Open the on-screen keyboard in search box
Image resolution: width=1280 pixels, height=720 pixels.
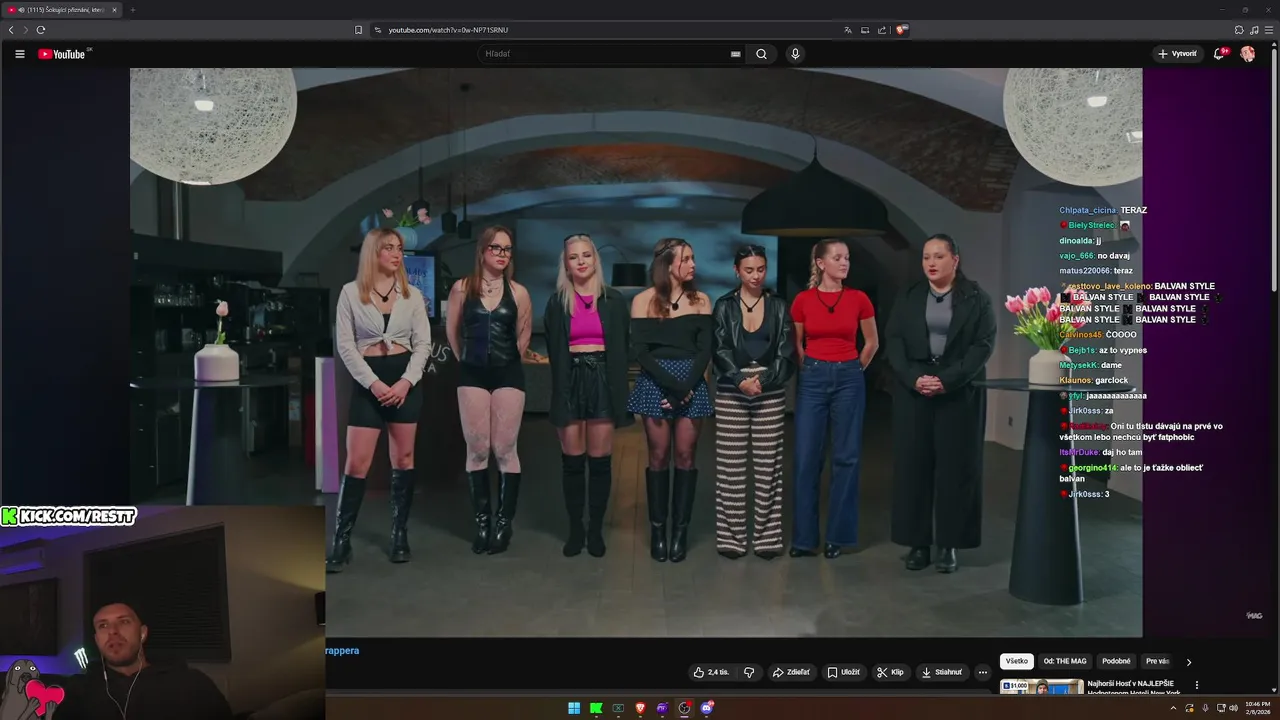click(x=736, y=54)
